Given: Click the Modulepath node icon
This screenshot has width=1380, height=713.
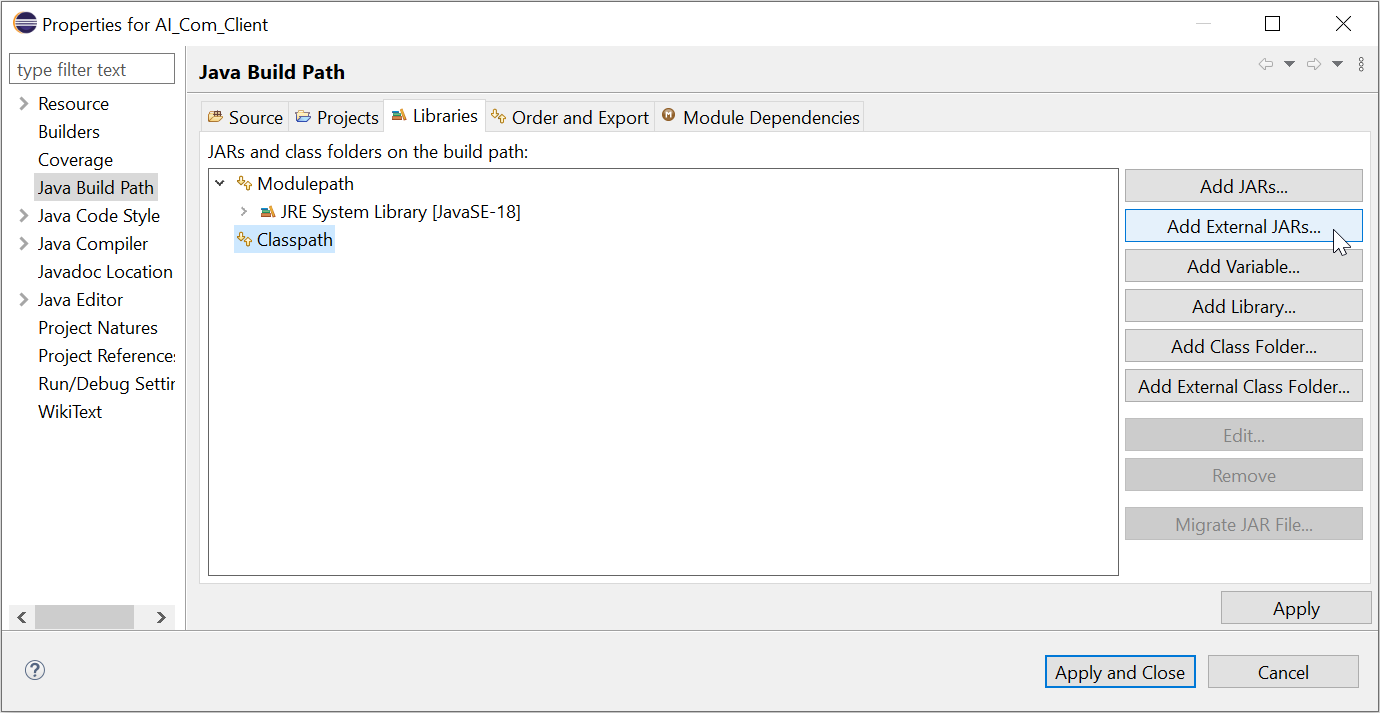Looking at the screenshot, I should point(244,184).
